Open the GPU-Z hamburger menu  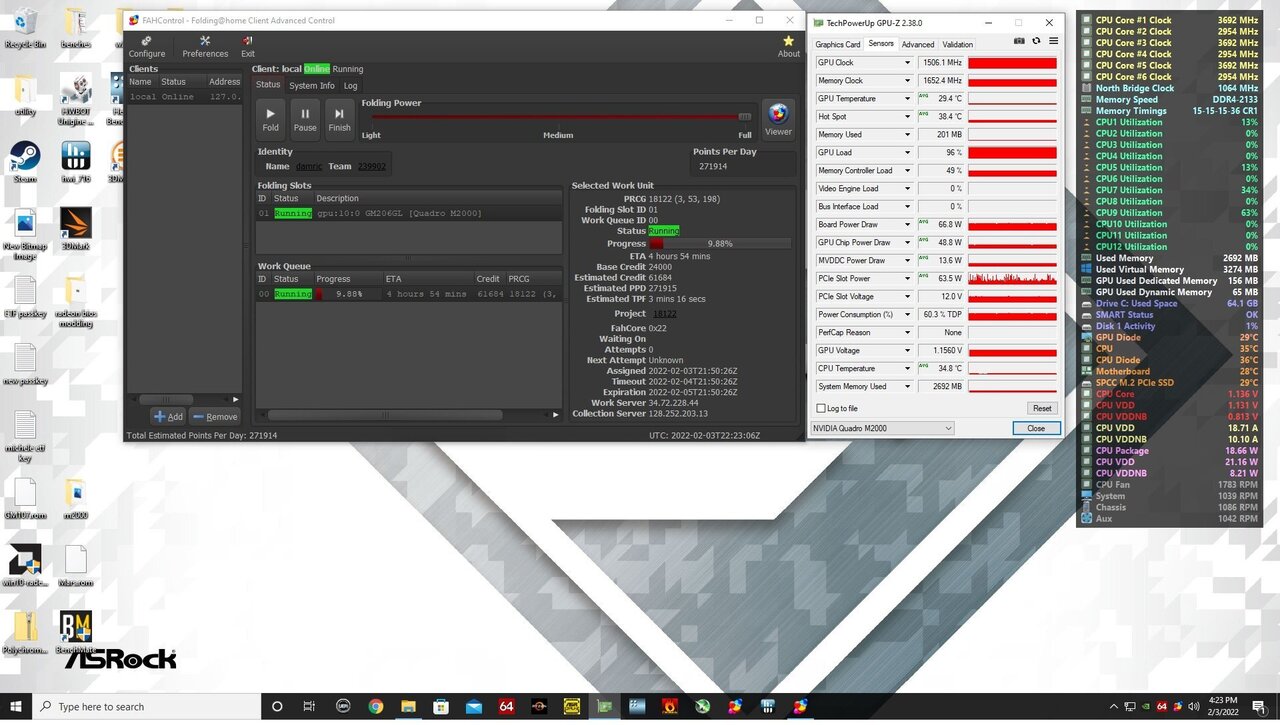1053,42
